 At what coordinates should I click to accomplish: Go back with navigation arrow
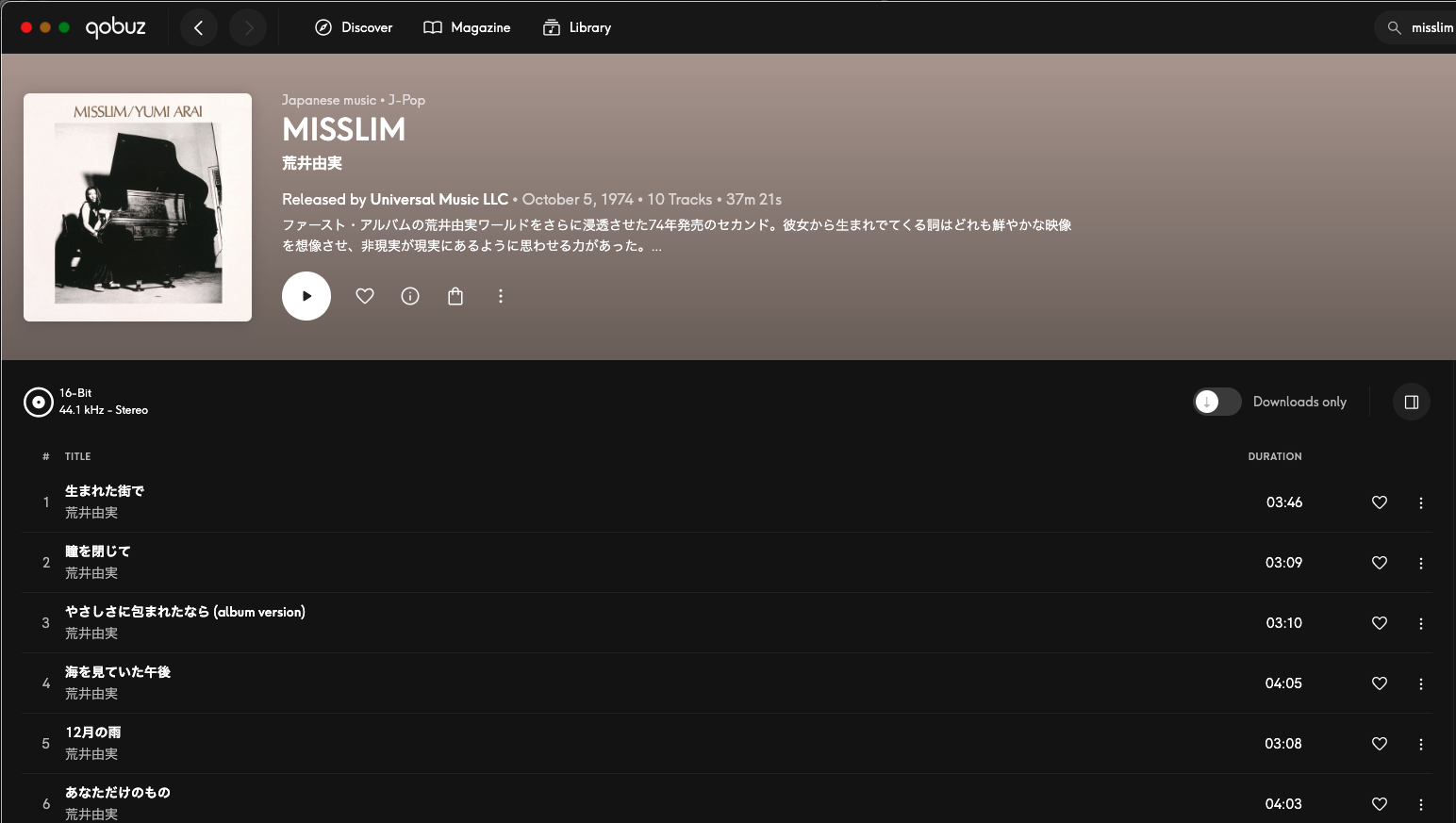pos(199,27)
